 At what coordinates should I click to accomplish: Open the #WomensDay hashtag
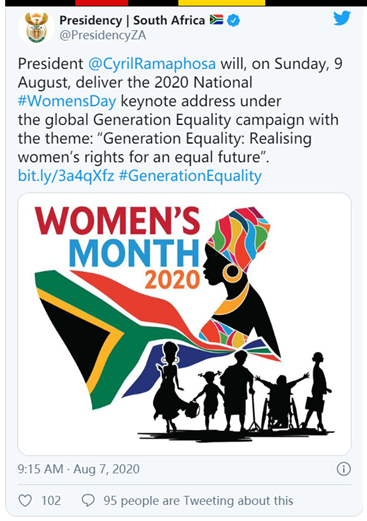point(67,101)
